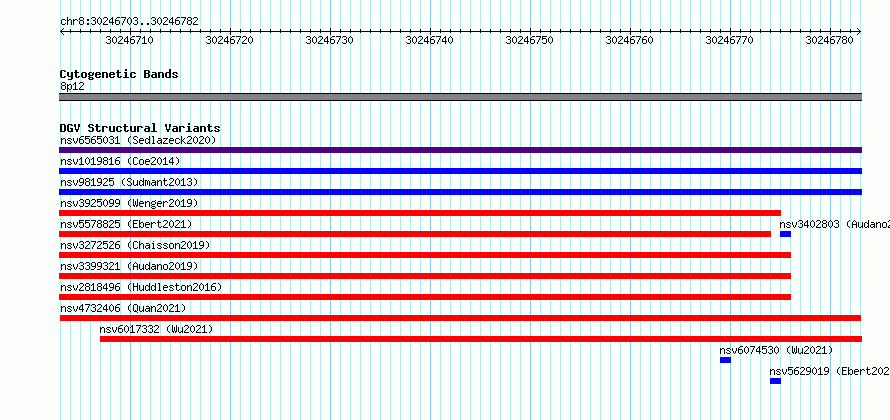Click the nsv4732406 (Quan2021) label
Screen dimensions: 890x420
pos(123,308)
